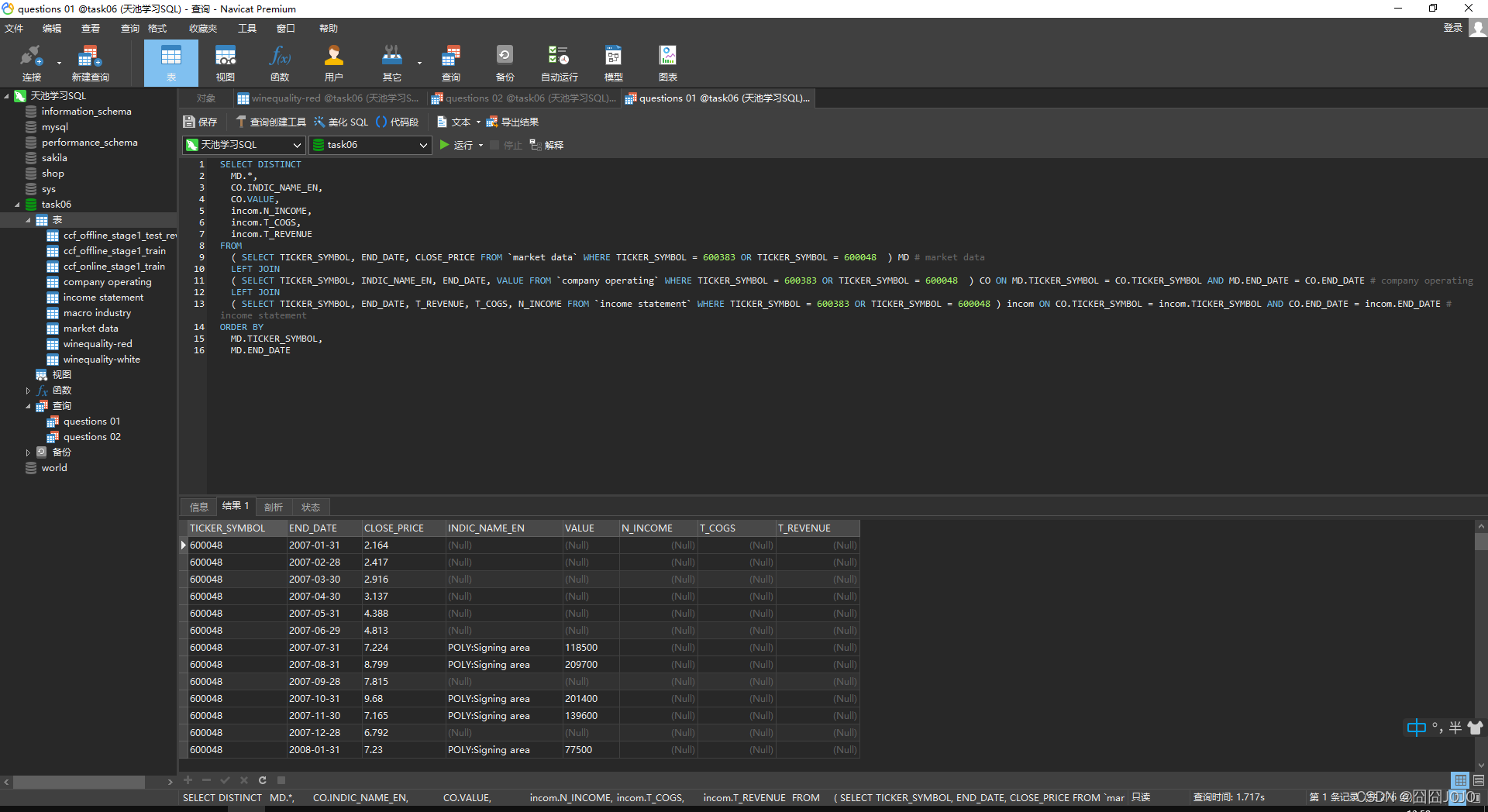1488x812 pixels.
Task: Select the sakila database
Action: [54, 158]
